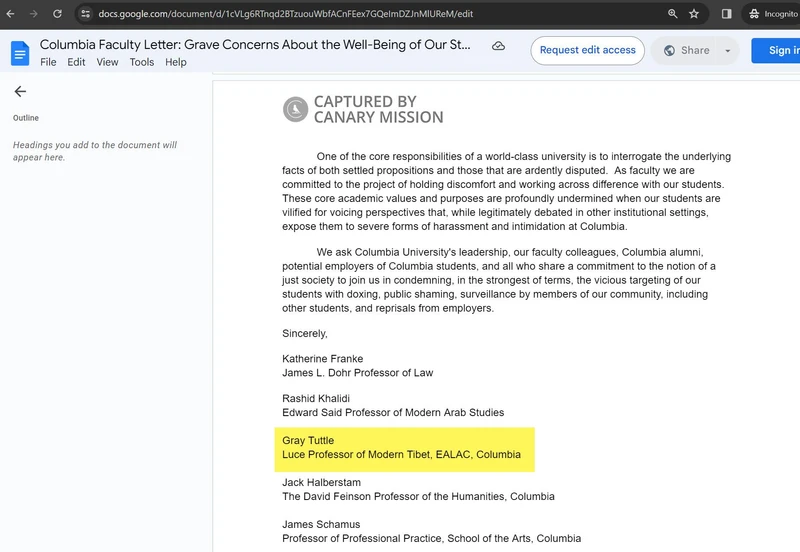Open the File menu
The height and width of the screenshot is (552, 800).
[49, 62]
